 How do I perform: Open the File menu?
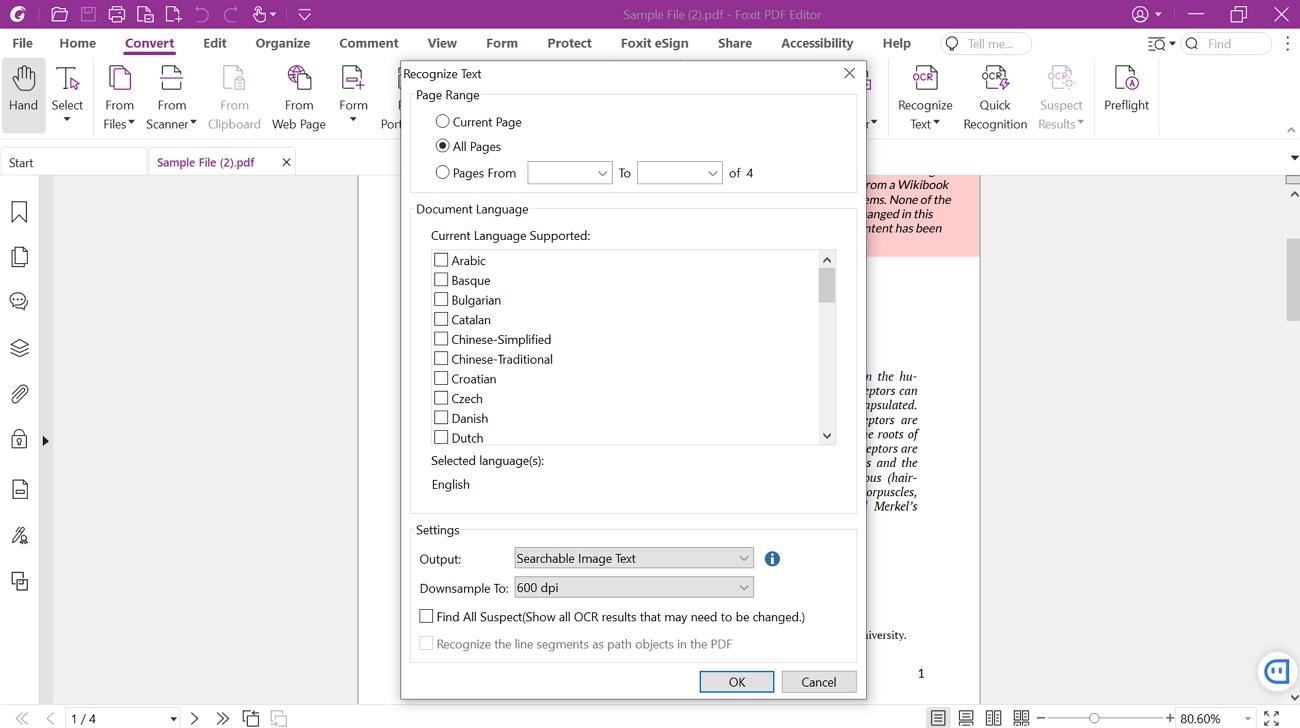coord(22,43)
